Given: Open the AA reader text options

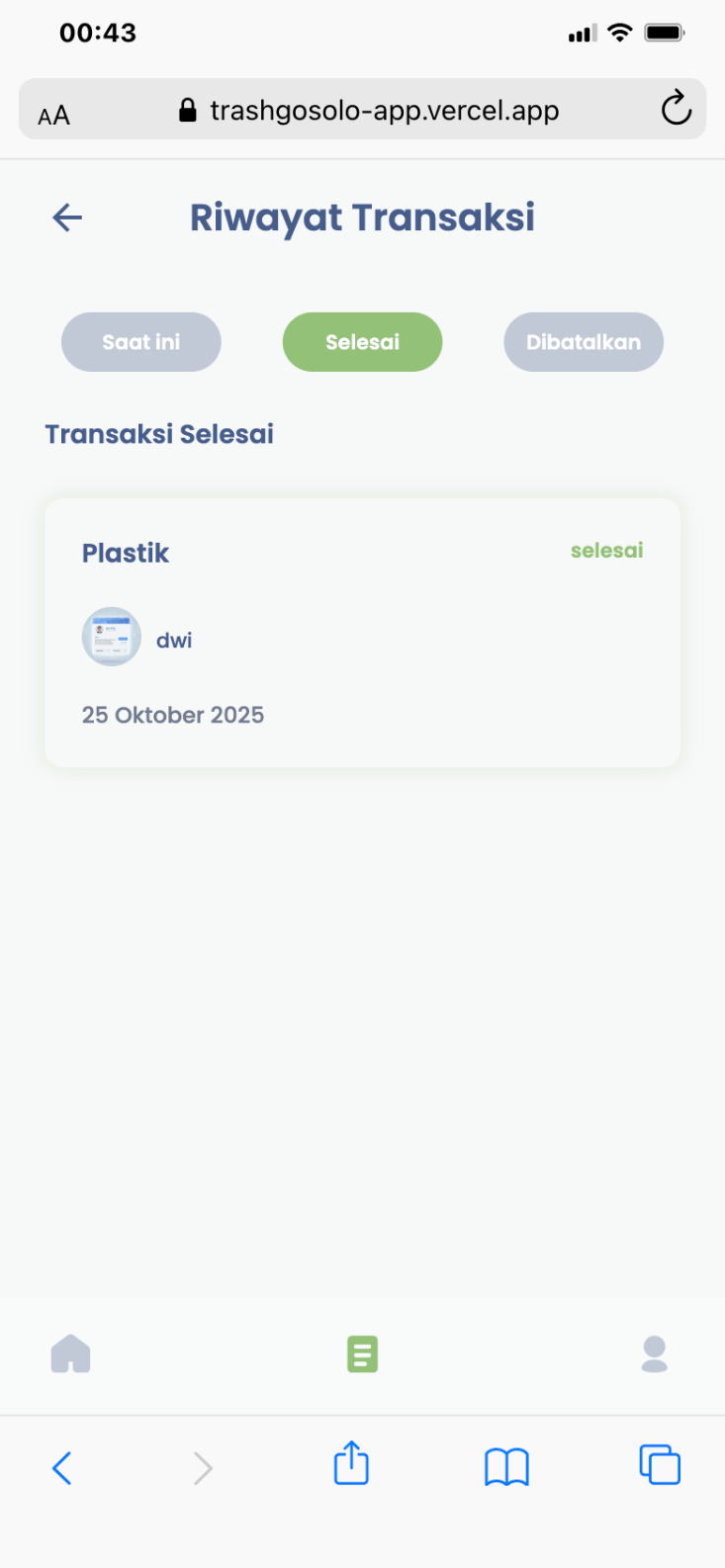Looking at the screenshot, I should [54, 116].
